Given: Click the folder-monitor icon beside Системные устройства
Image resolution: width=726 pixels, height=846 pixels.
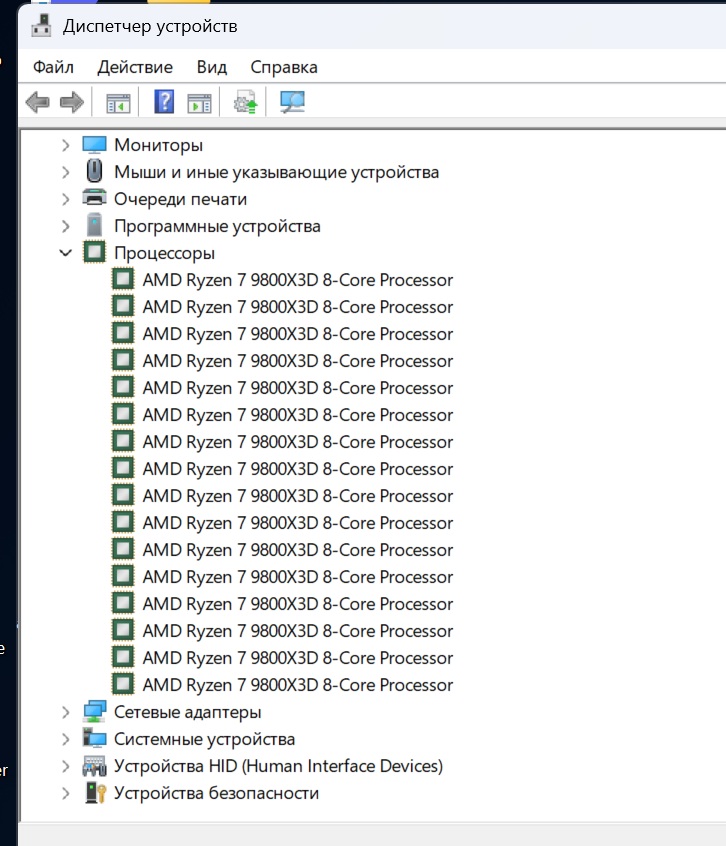Looking at the screenshot, I should [94, 738].
